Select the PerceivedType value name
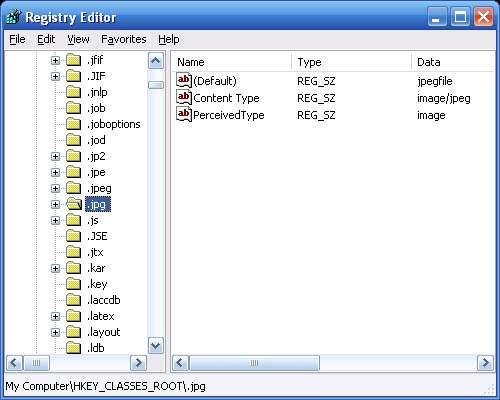500x400 pixels. [x=229, y=115]
